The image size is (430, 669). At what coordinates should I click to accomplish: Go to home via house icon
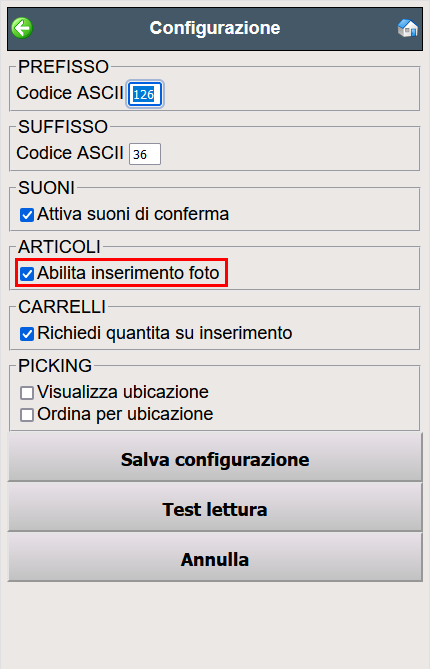[x=407, y=28]
